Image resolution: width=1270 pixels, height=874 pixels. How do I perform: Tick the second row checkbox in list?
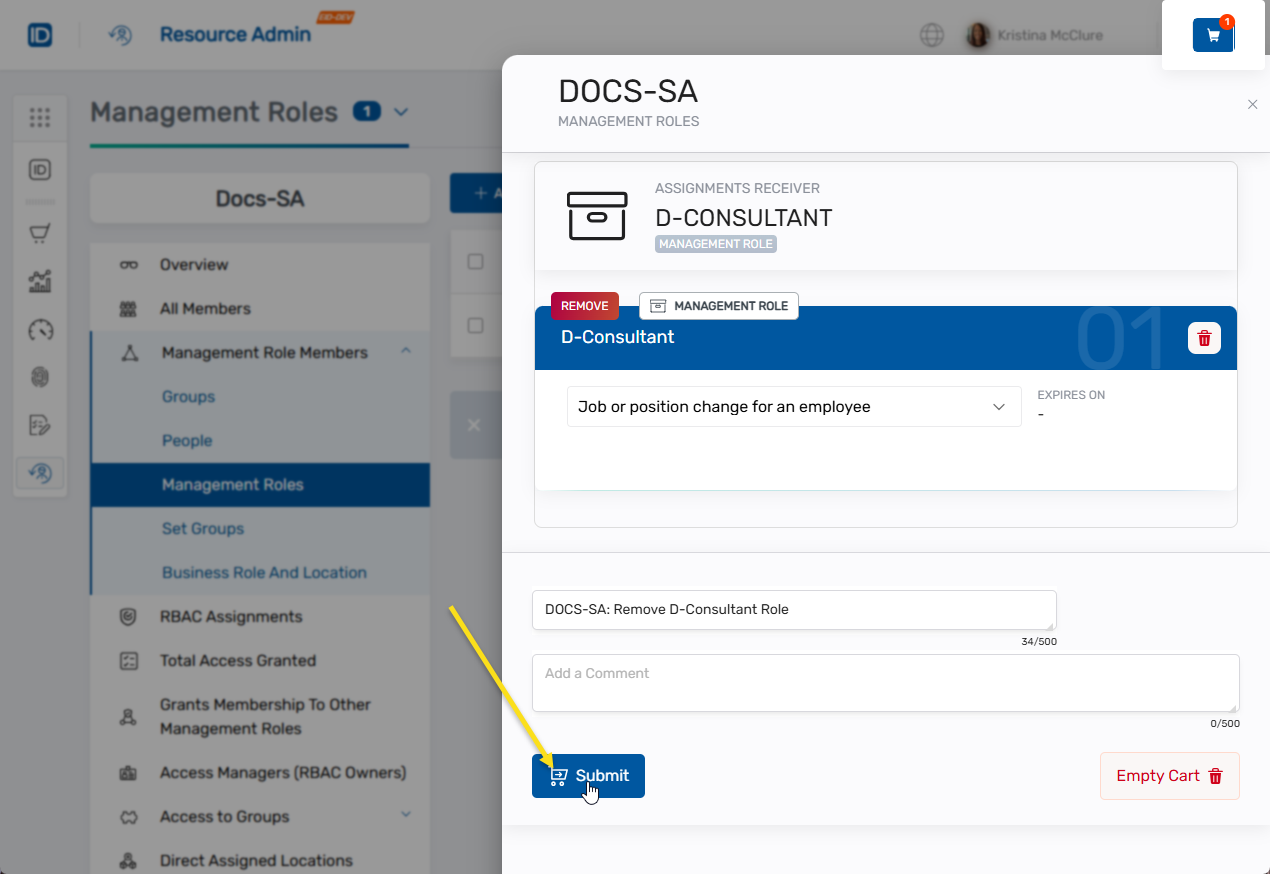click(476, 326)
